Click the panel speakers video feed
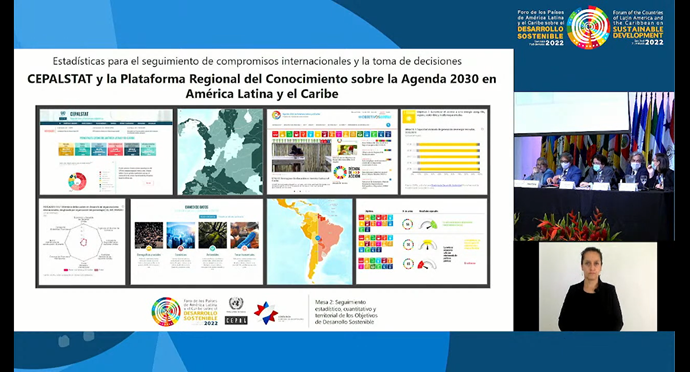The width and height of the screenshot is (690, 372). pos(594,166)
